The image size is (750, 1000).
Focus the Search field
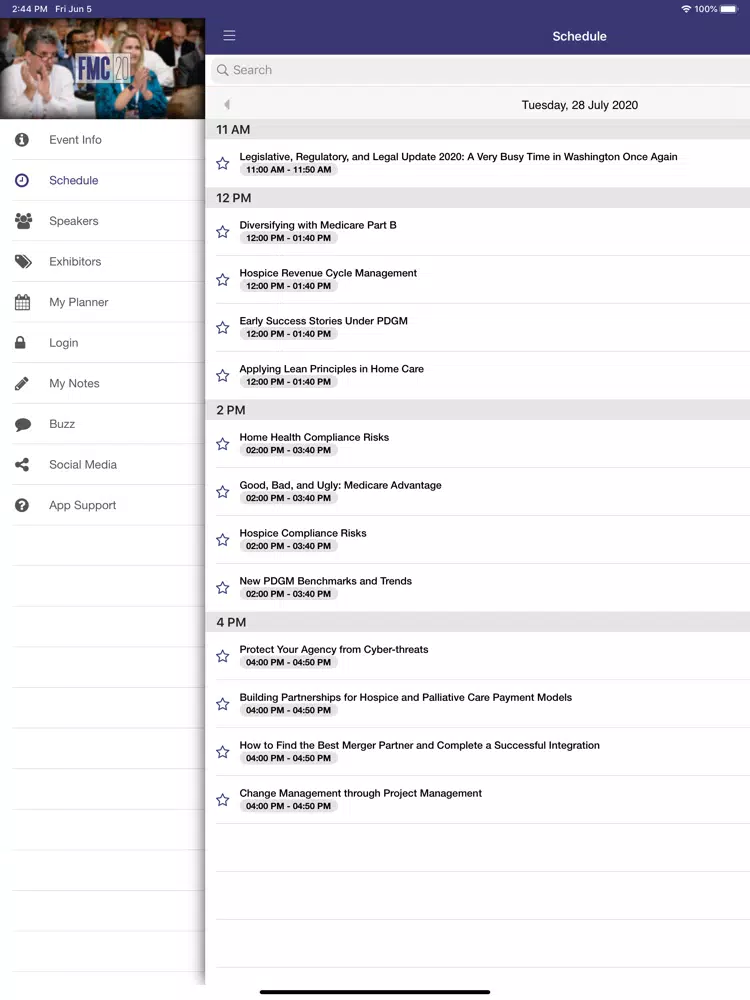click(480, 70)
